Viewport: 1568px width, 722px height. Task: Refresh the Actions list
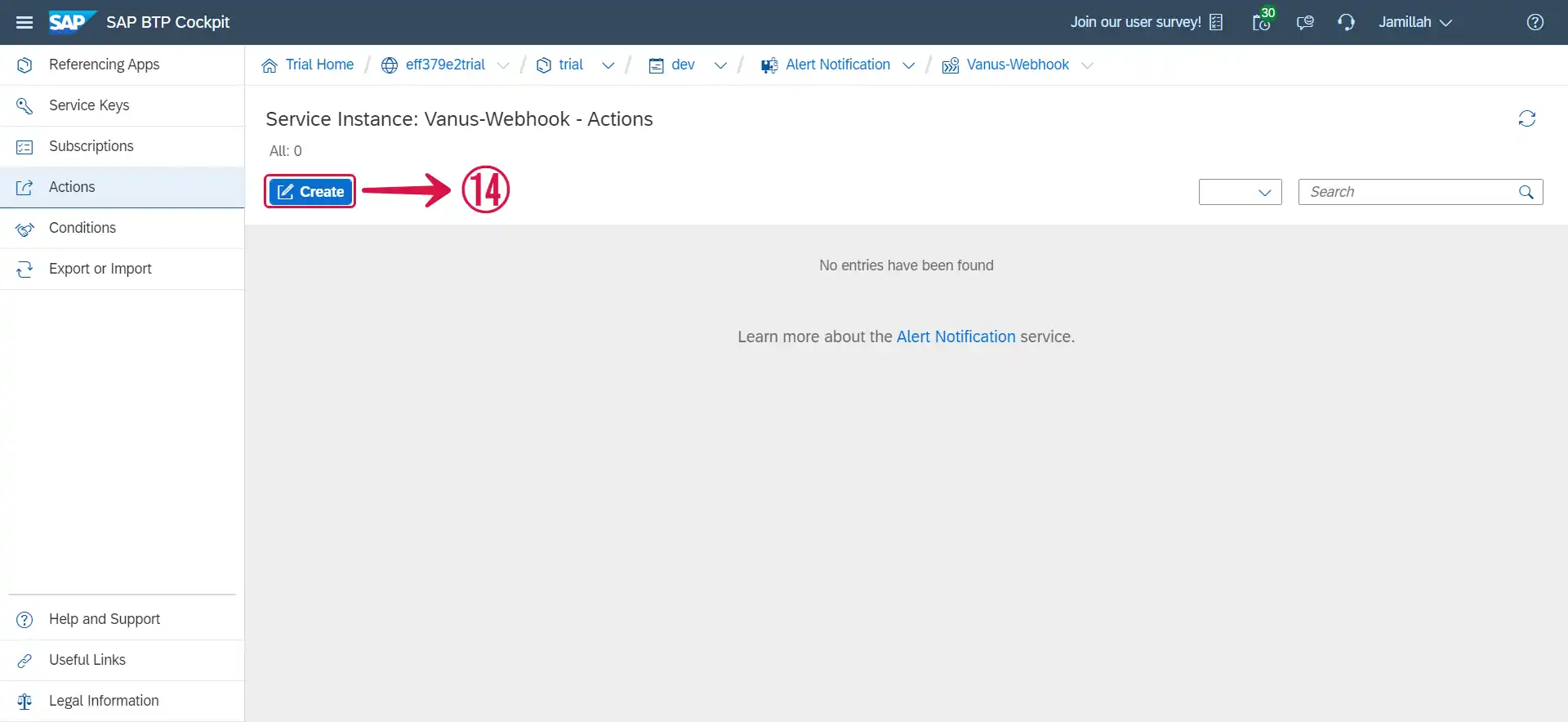(1527, 118)
